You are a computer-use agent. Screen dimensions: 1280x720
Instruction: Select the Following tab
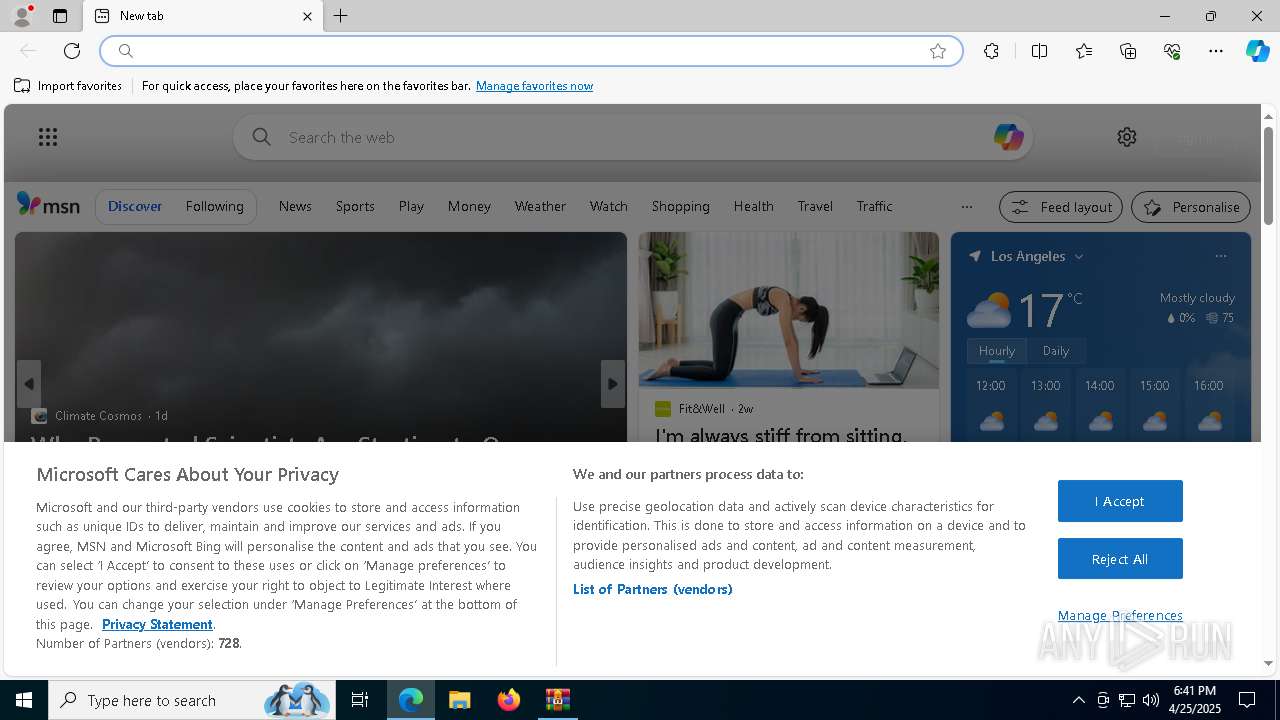point(215,206)
